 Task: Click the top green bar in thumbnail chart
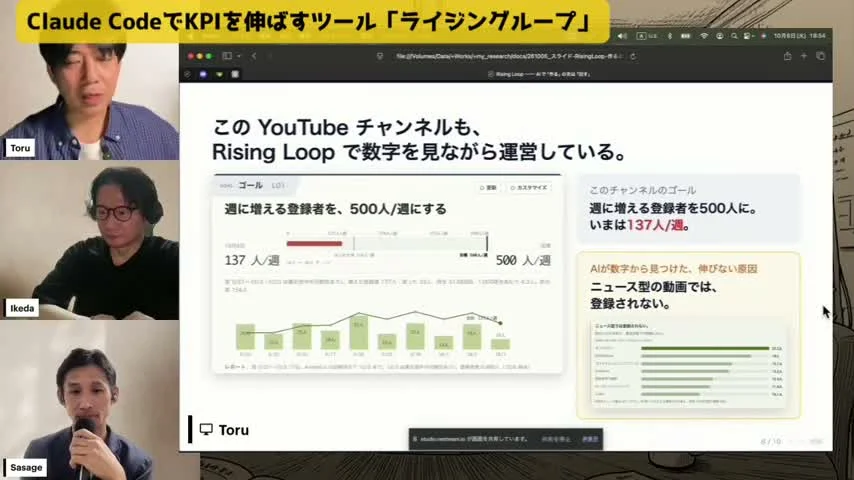coord(705,348)
